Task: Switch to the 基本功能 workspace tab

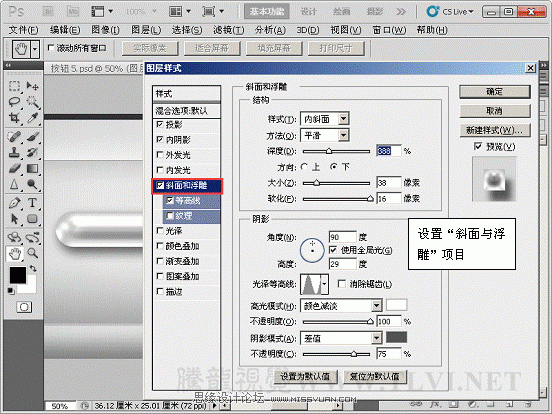Action: tap(266, 12)
